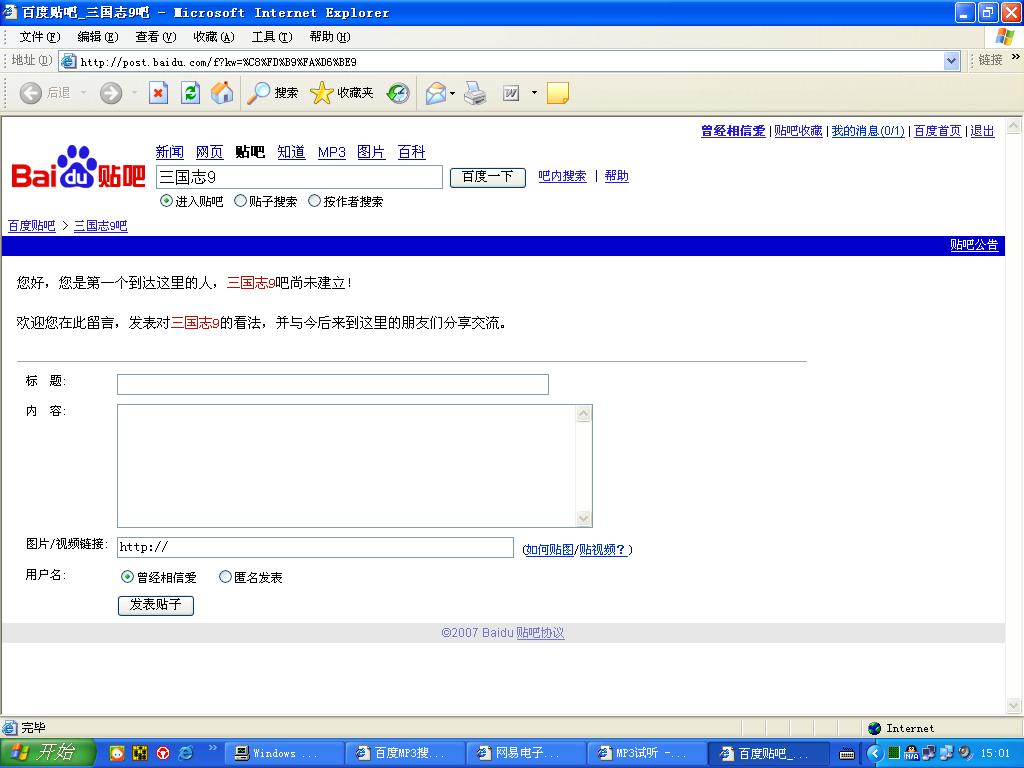1024x768 pixels.
Task: Expand the 链接 links bar chevron
Action: (1016, 57)
